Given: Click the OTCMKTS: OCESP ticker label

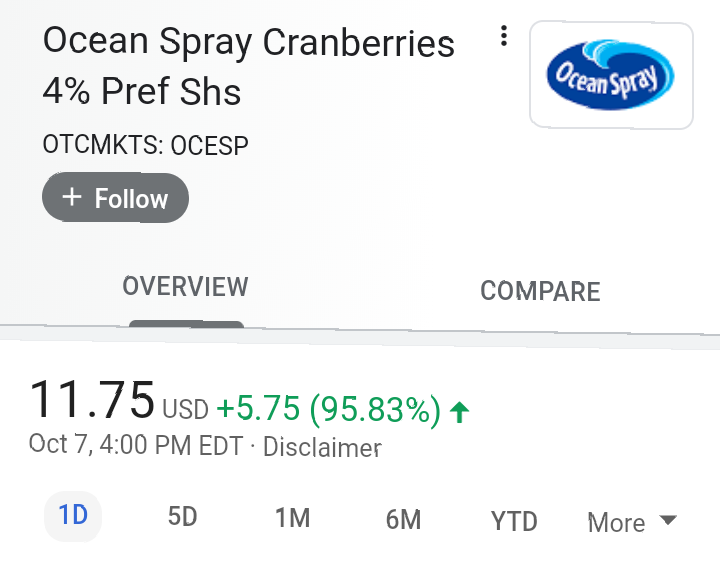Looking at the screenshot, I should click(x=146, y=145).
